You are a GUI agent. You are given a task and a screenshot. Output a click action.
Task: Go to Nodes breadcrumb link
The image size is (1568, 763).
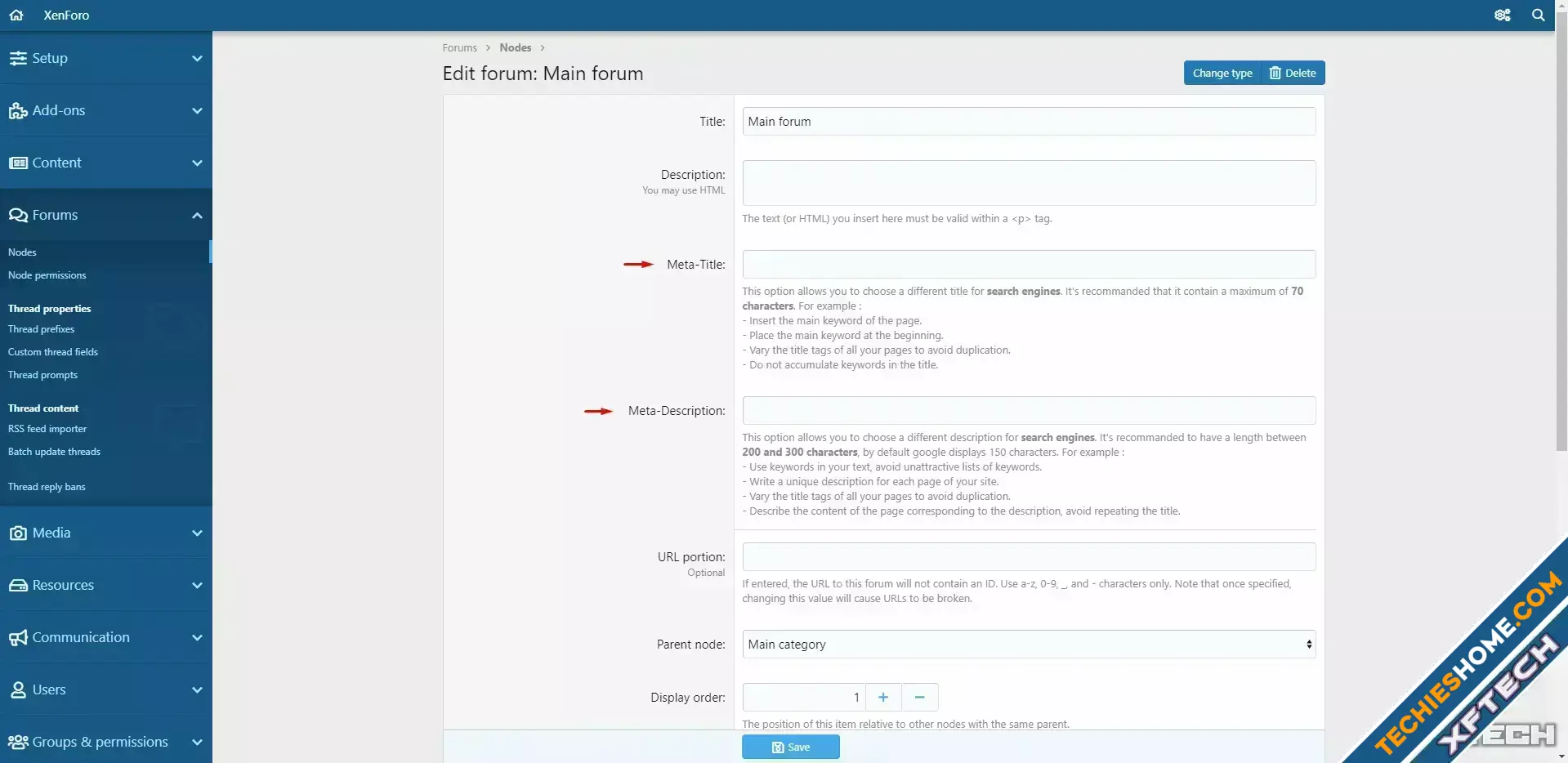(x=516, y=47)
